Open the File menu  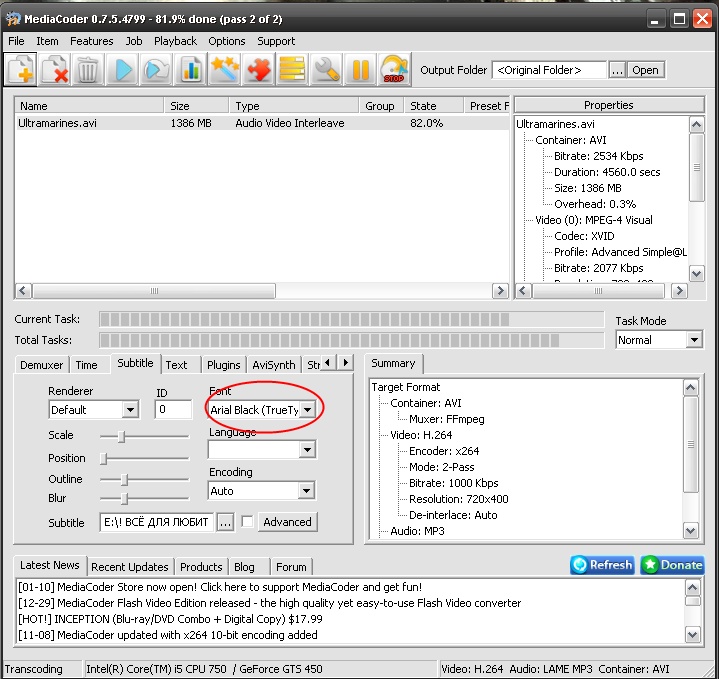16,41
